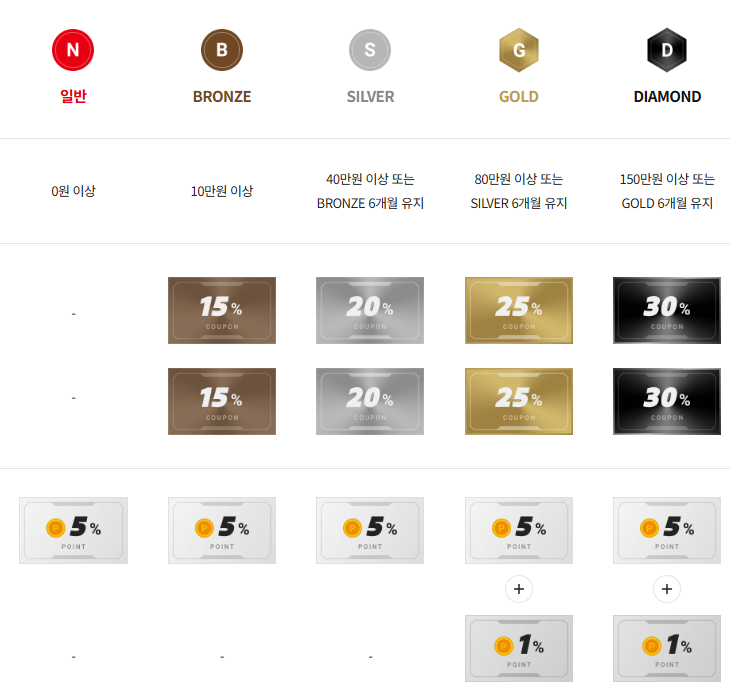Image resolution: width=730 pixels, height=690 pixels.
Task: Click the 5% point card under 일반
Action: (73, 530)
